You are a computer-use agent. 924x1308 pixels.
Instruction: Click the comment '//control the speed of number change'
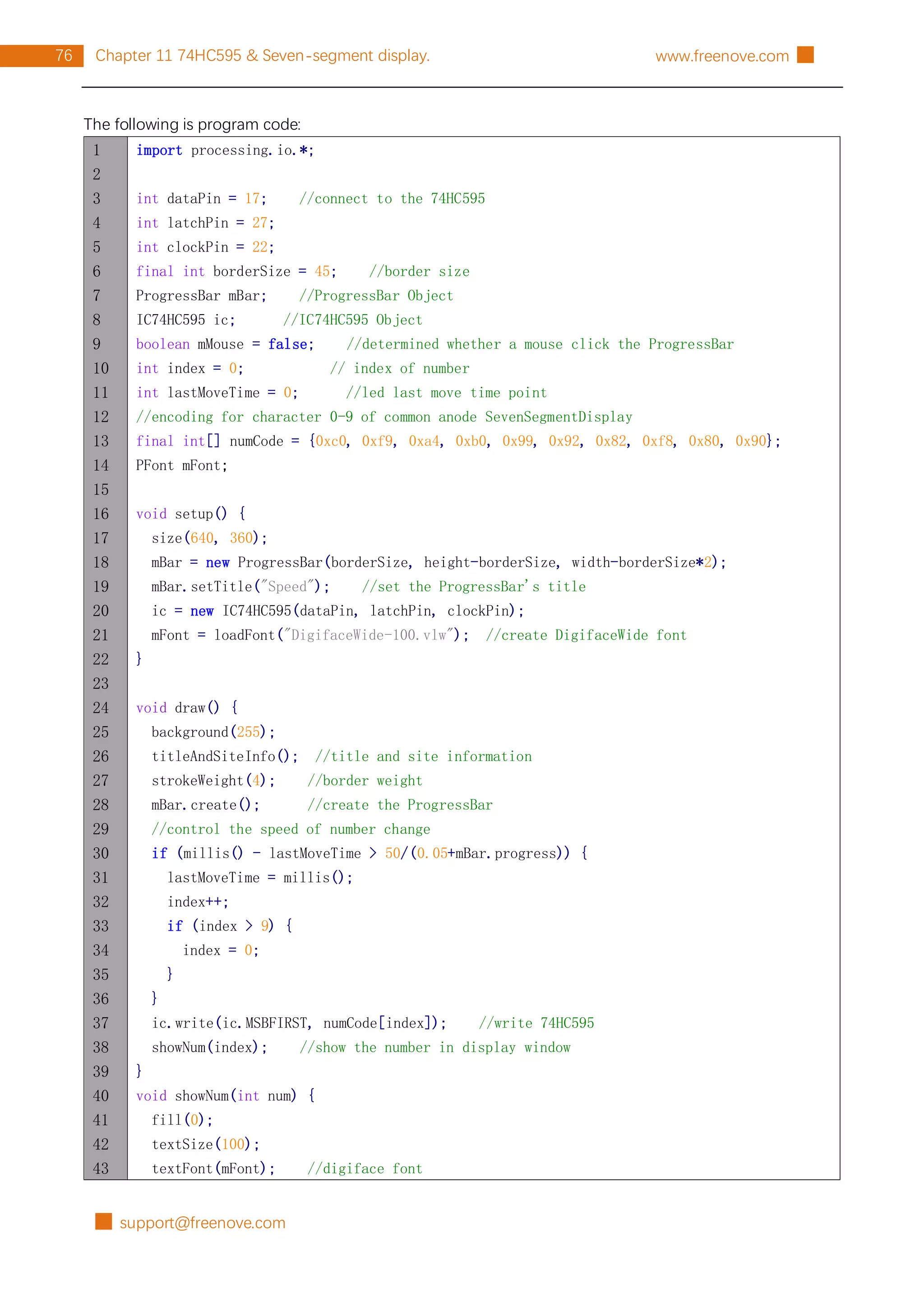[291, 830]
